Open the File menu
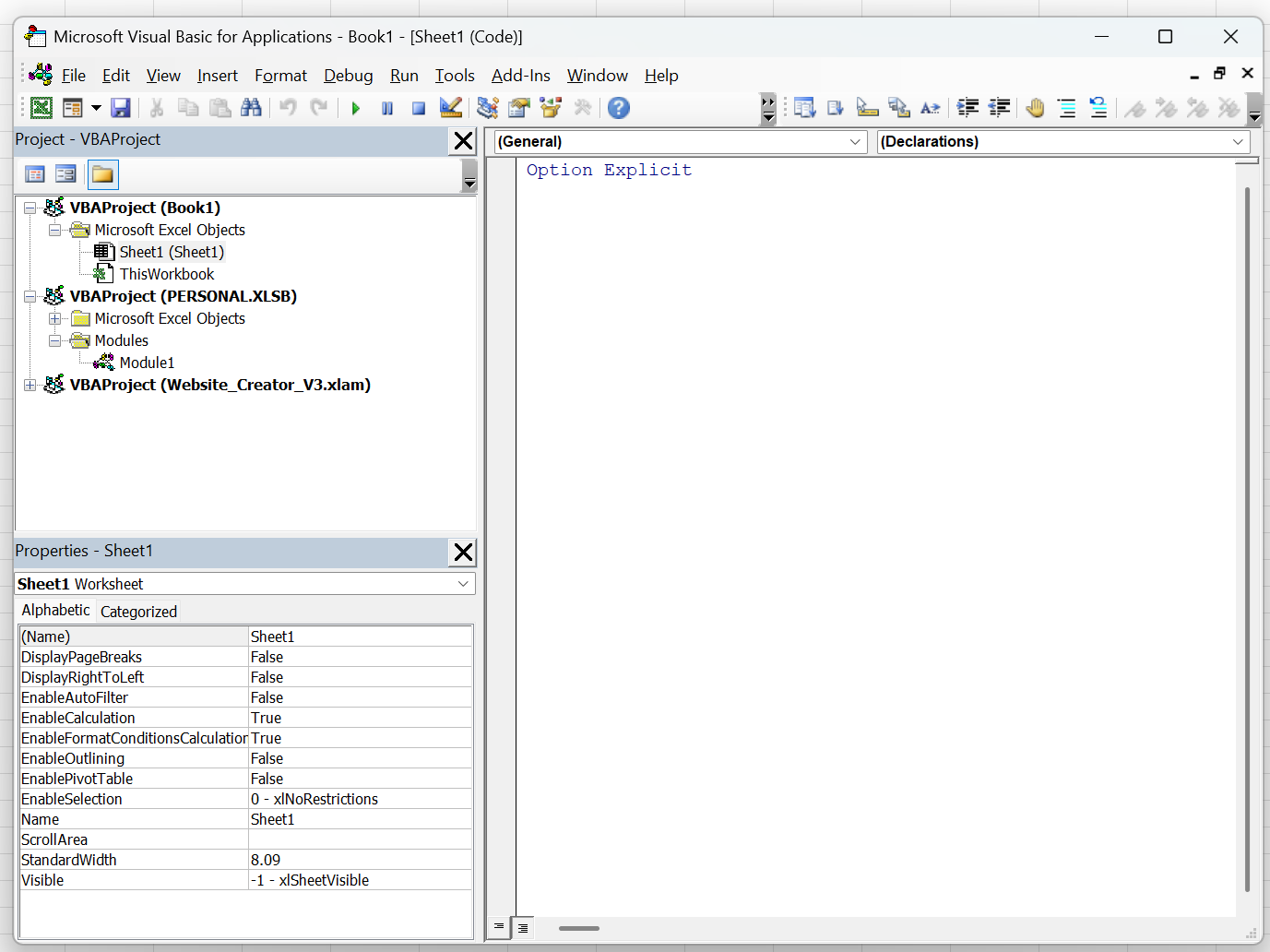 pos(74,76)
